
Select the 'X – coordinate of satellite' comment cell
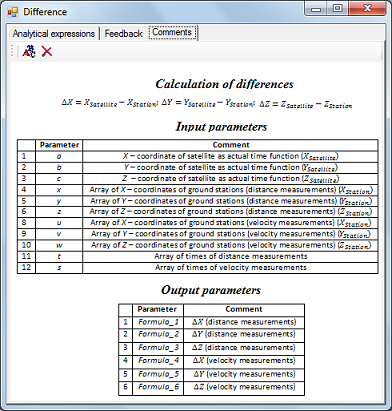point(231,156)
